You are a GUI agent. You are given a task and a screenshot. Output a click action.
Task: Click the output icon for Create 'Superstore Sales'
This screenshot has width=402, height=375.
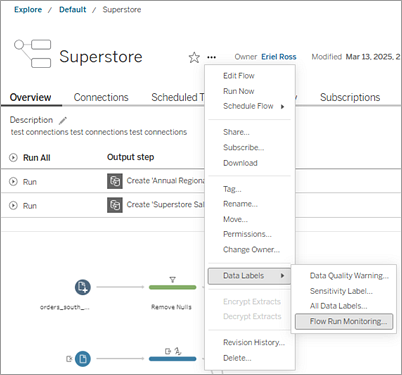[x=115, y=205]
